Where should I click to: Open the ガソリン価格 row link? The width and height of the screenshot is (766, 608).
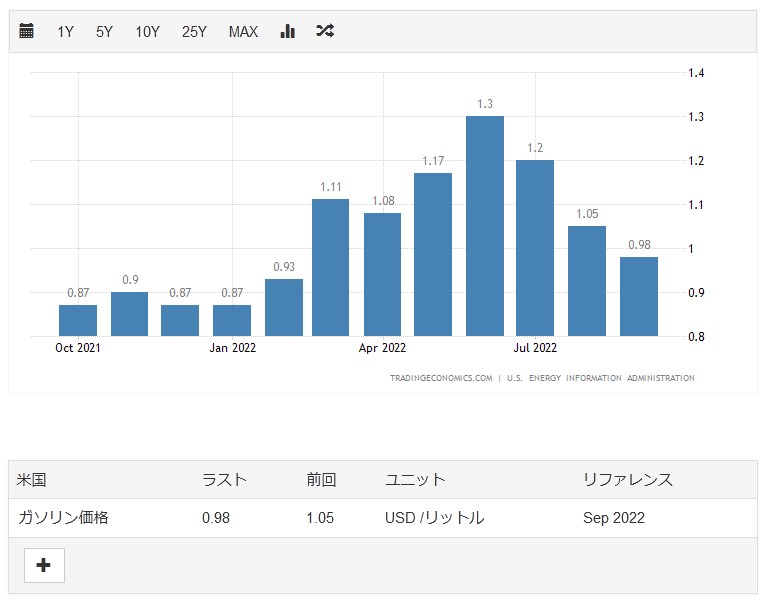(65, 518)
